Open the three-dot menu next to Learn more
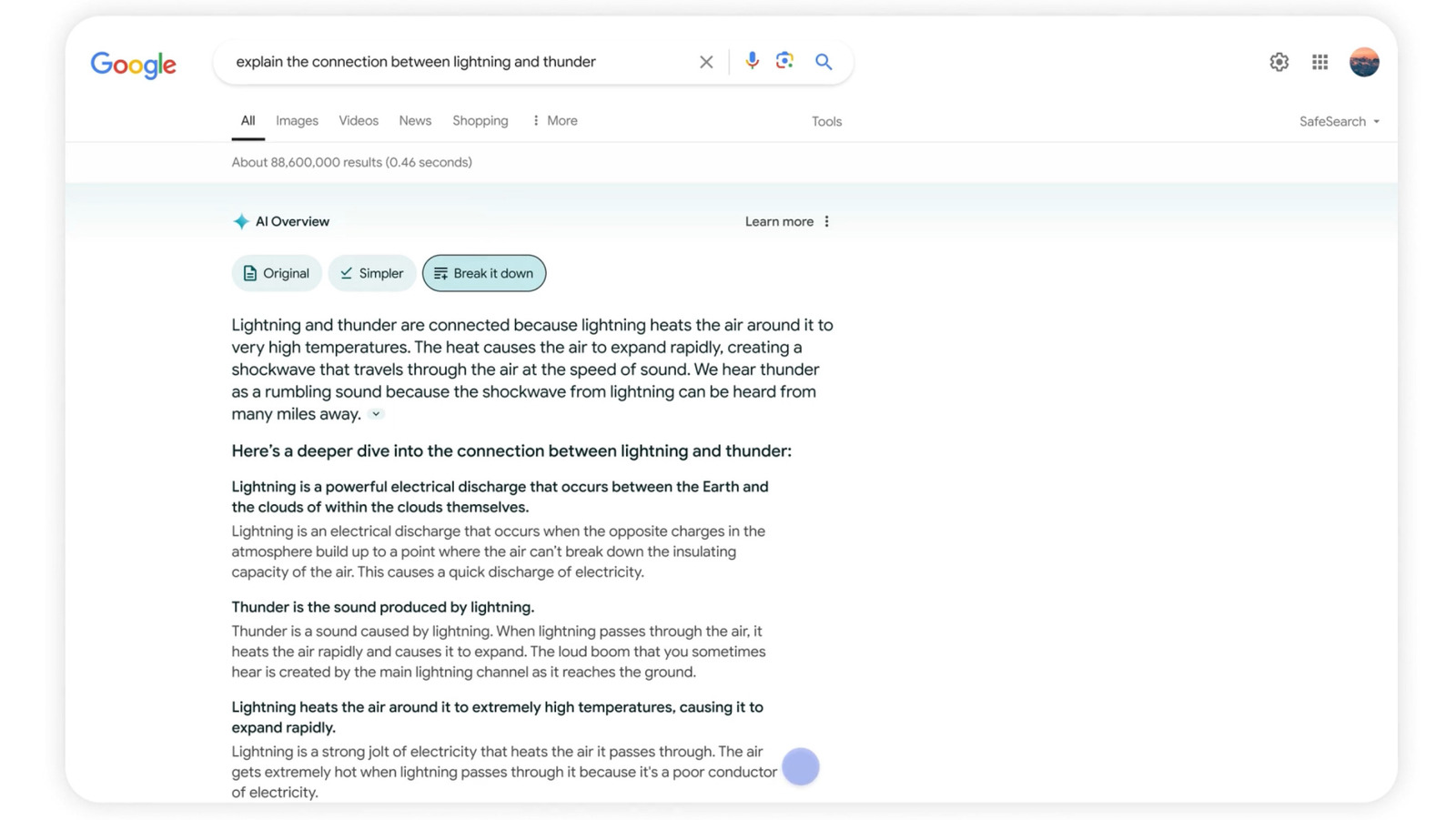The height and width of the screenshot is (820, 1456). (x=825, y=220)
